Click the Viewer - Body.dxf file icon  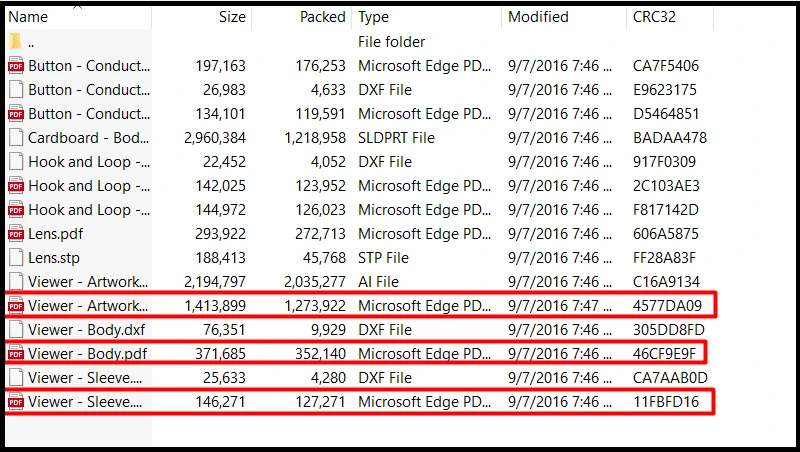point(16,330)
